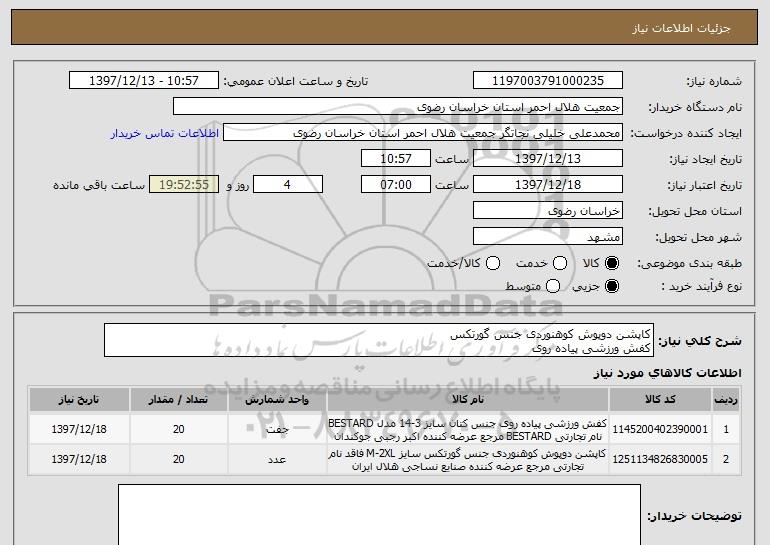
Task: Click the general need description text box
Action: click(x=379, y=340)
